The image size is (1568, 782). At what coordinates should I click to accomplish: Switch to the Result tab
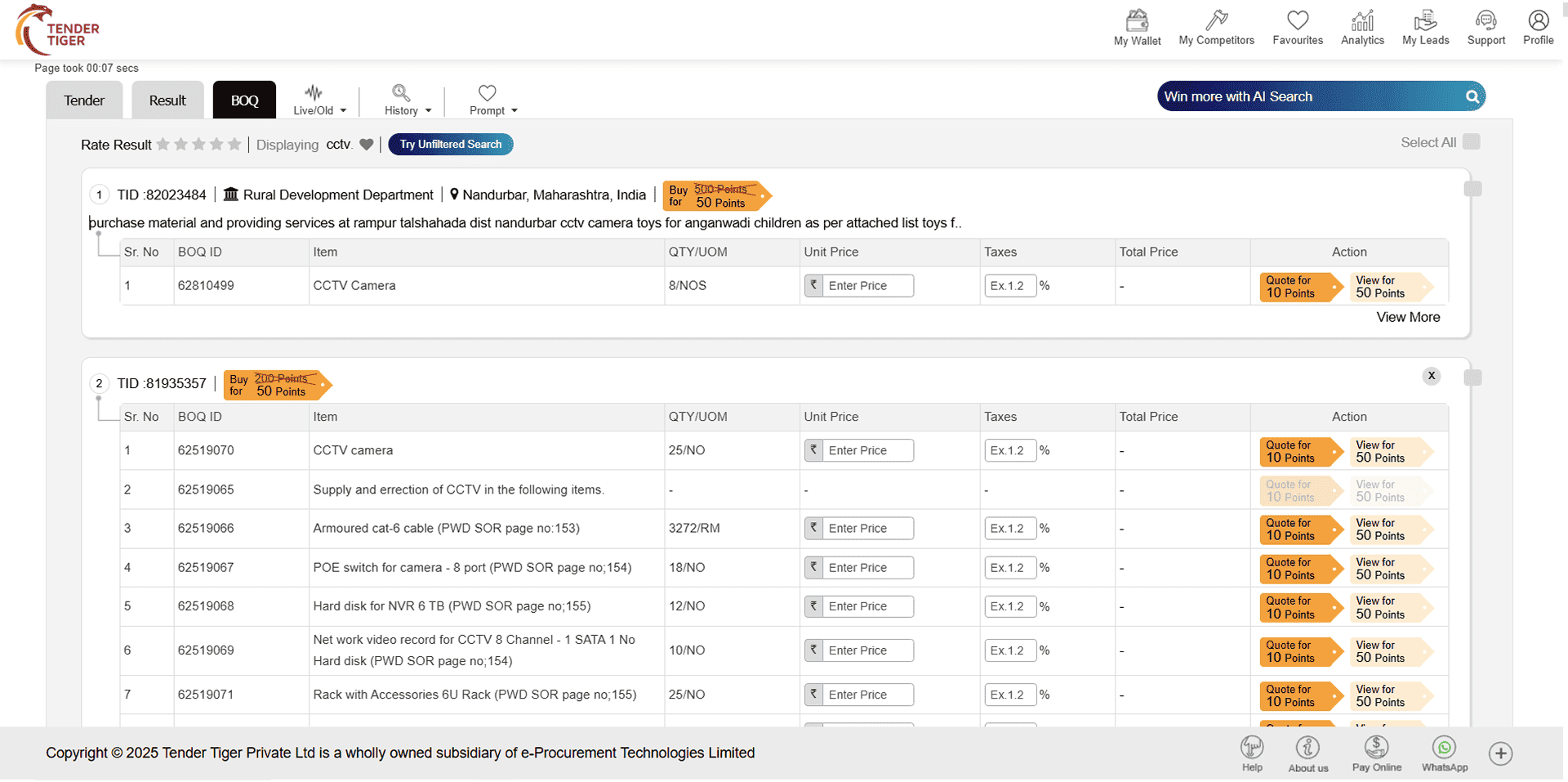click(167, 101)
